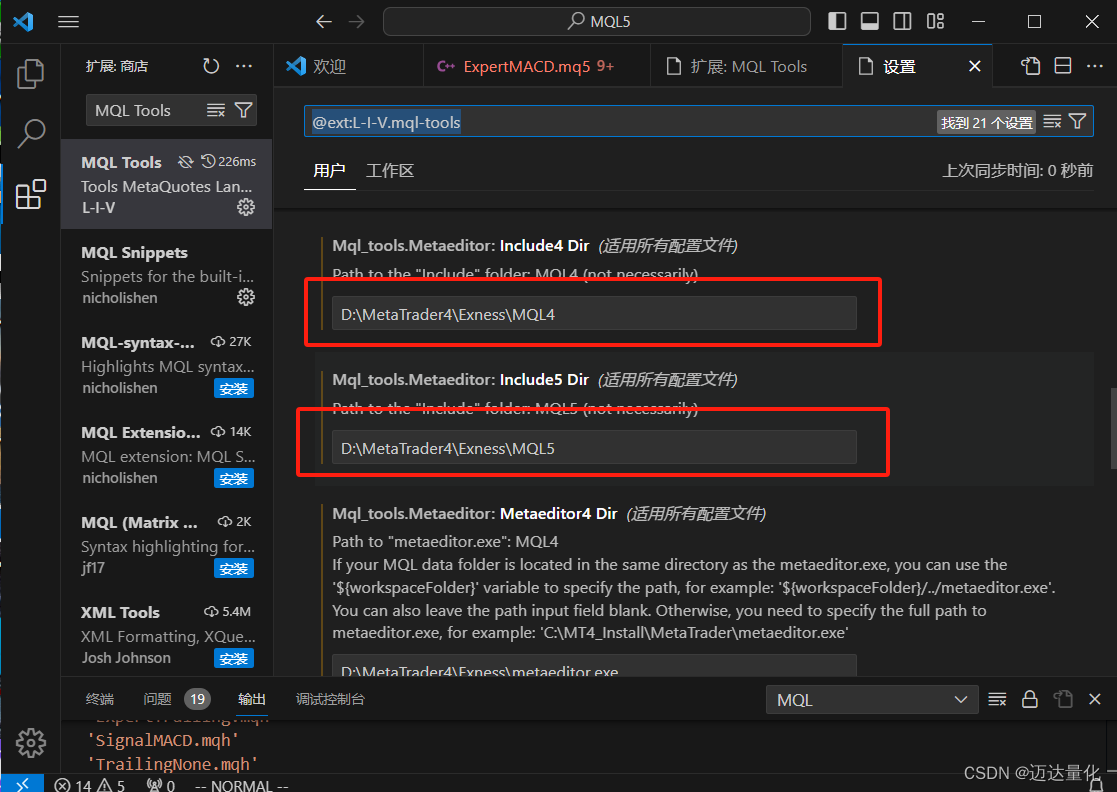Click the 上次同步时间 sync status text
1117x792 pixels.
click(x=1017, y=171)
